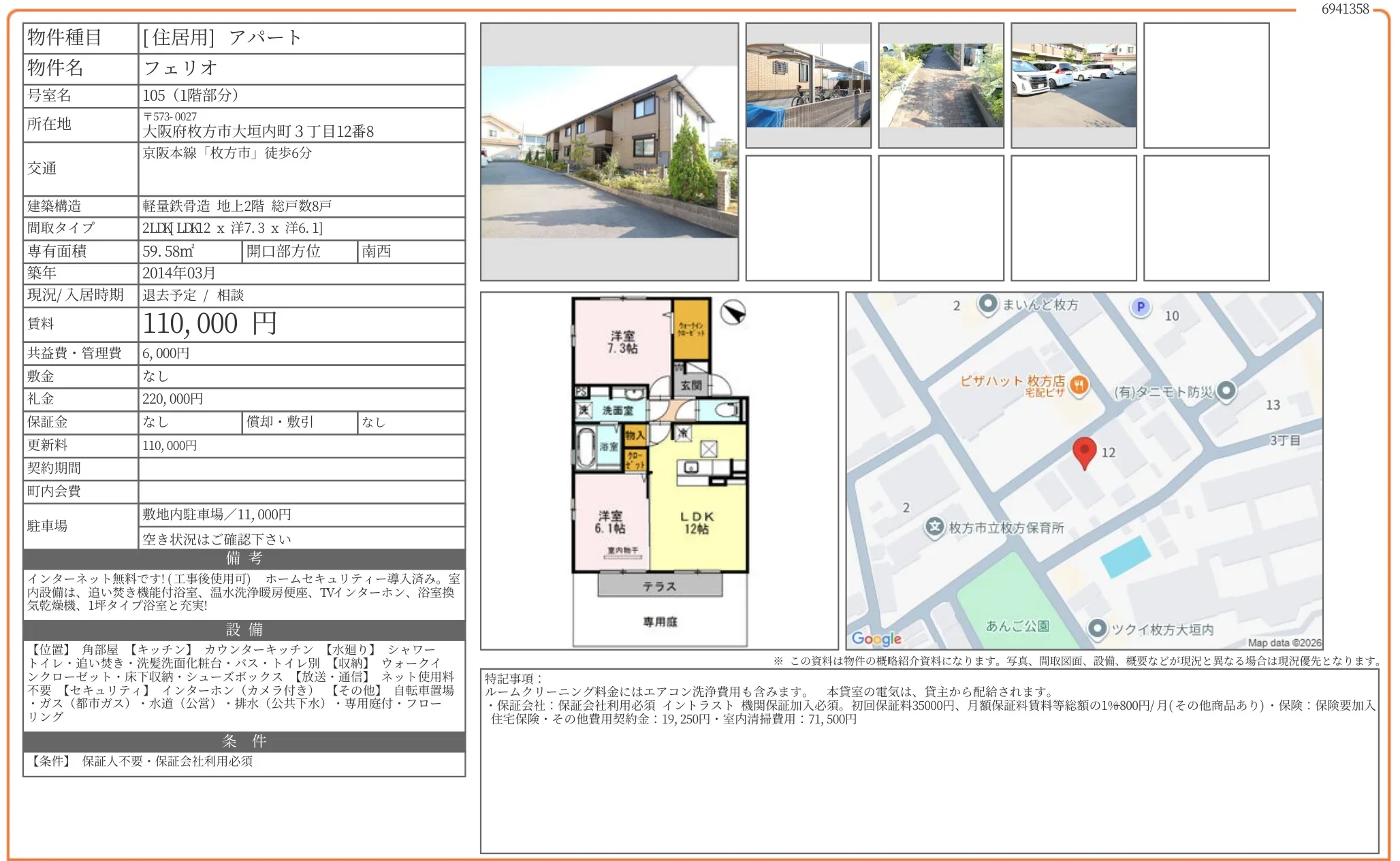Click the まいんど枚方 map pin icon

pos(987,304)
